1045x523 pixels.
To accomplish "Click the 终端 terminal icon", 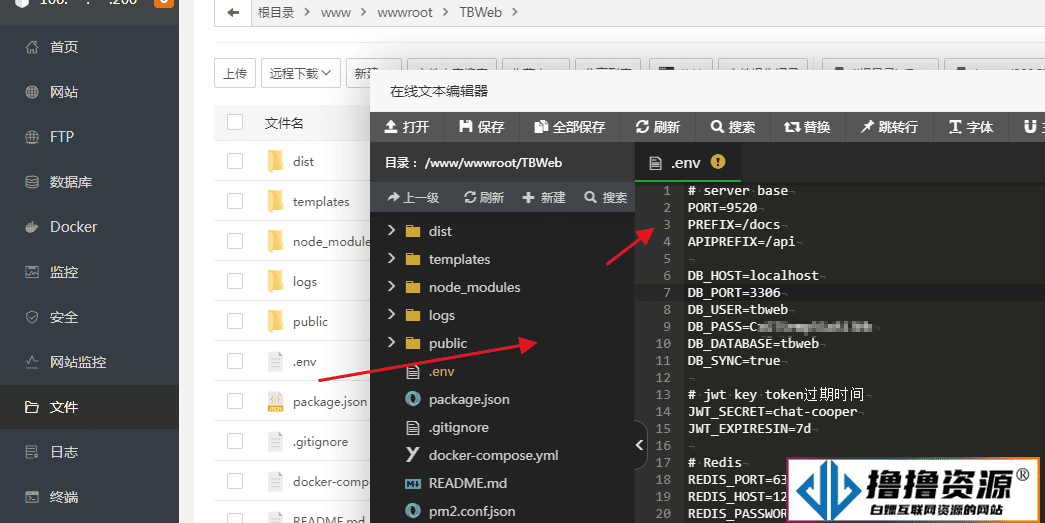I will point(31,497).
